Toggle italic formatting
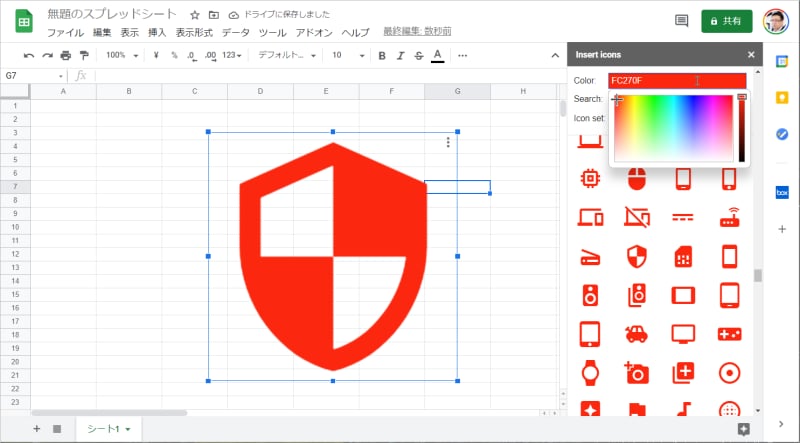Viewport: 800px width, 443px height. click(x=400, y=55)
